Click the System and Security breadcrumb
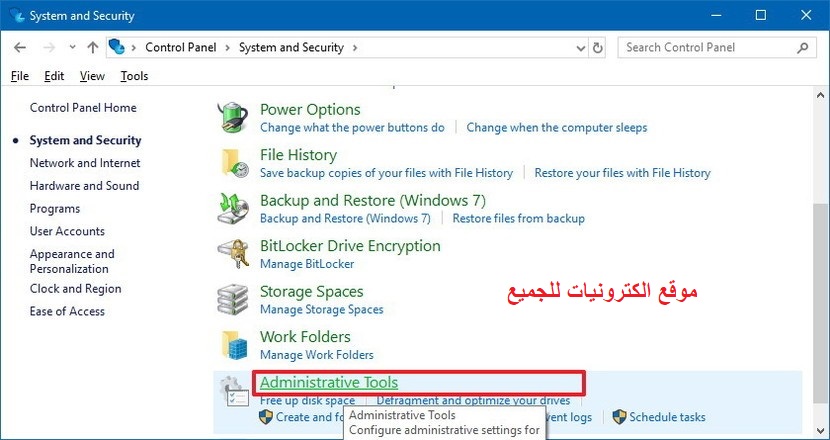 [x=291, y=48]
